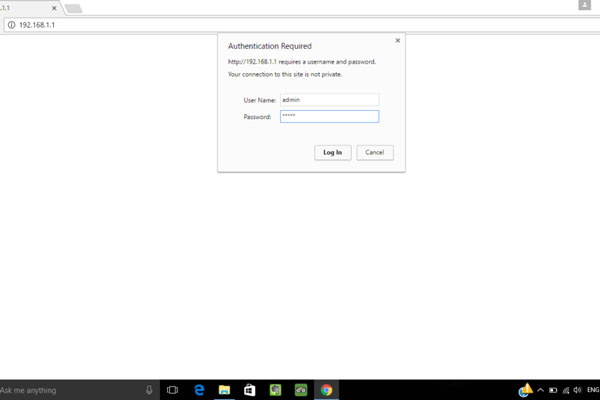The width and height of the screenshot is (600, 400).
Task: Close the current browser tab
Action: (x=54, y=8)
